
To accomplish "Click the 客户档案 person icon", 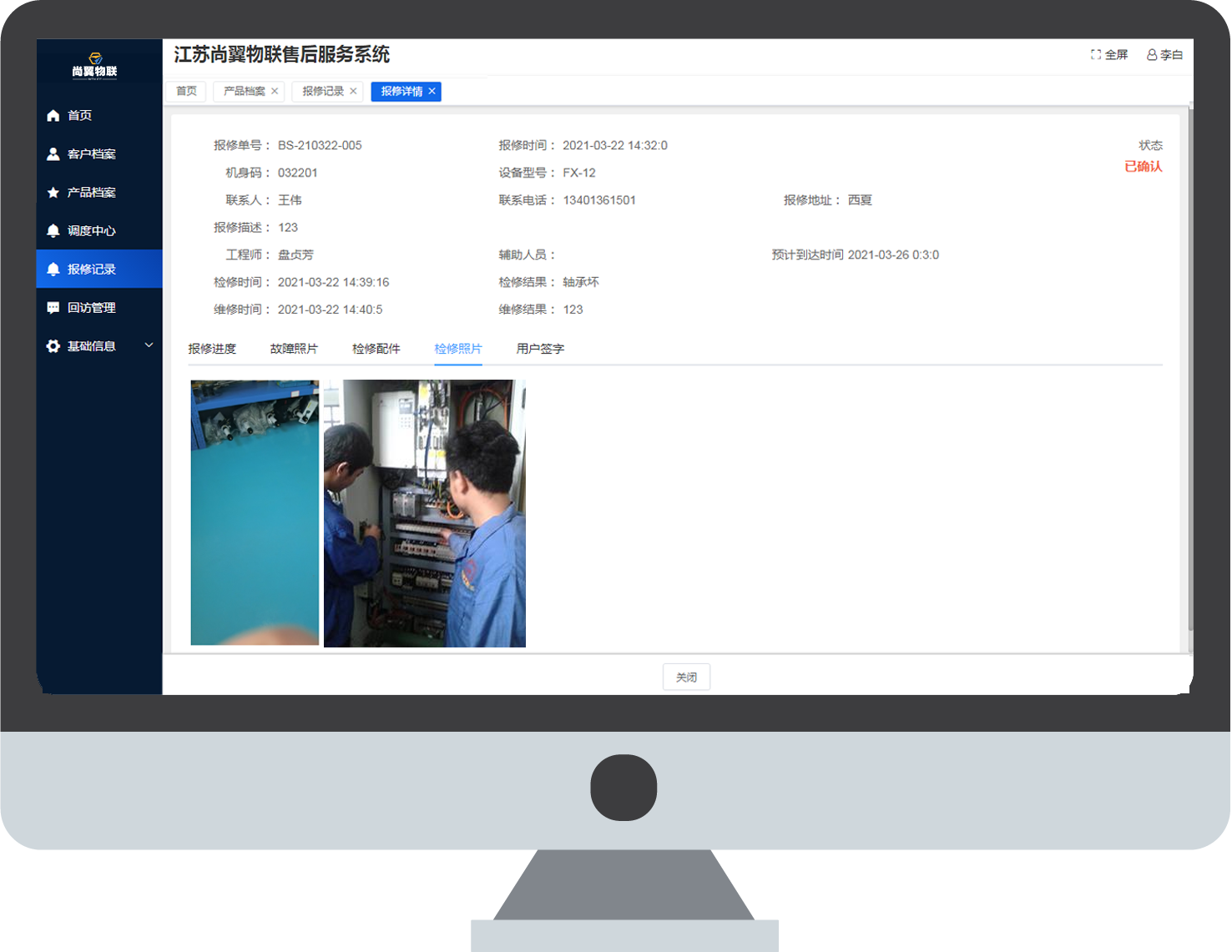I will (x=53, y=154).
